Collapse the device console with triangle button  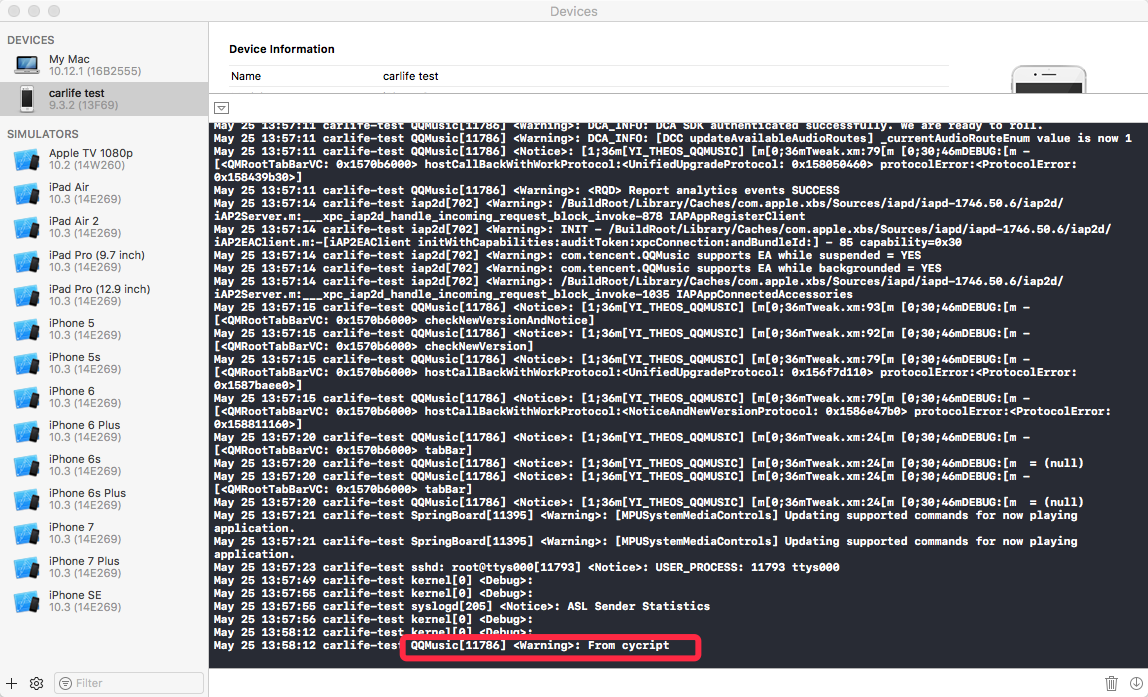[x=222, y=108]
